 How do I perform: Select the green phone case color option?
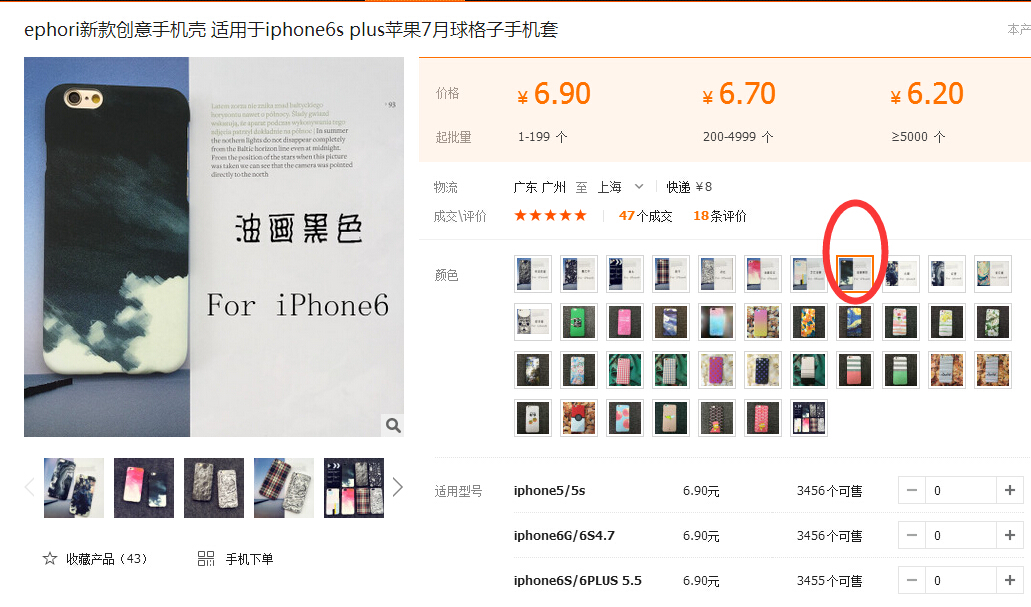(579, 322)
